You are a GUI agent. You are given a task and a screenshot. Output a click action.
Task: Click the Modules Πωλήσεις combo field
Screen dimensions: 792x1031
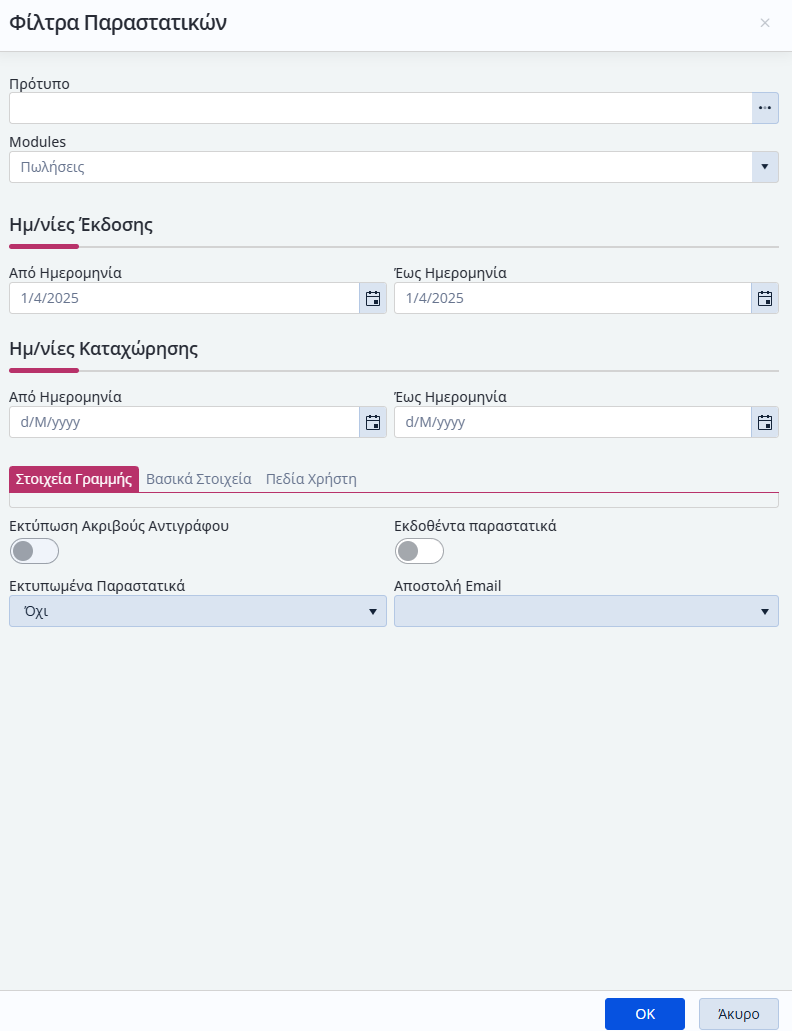click(x=381, y=167)
